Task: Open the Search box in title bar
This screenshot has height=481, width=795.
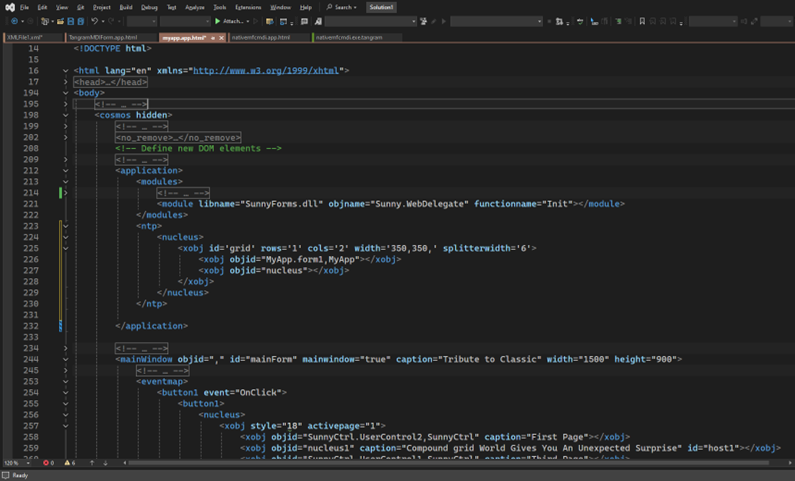Action: [342, 7]
